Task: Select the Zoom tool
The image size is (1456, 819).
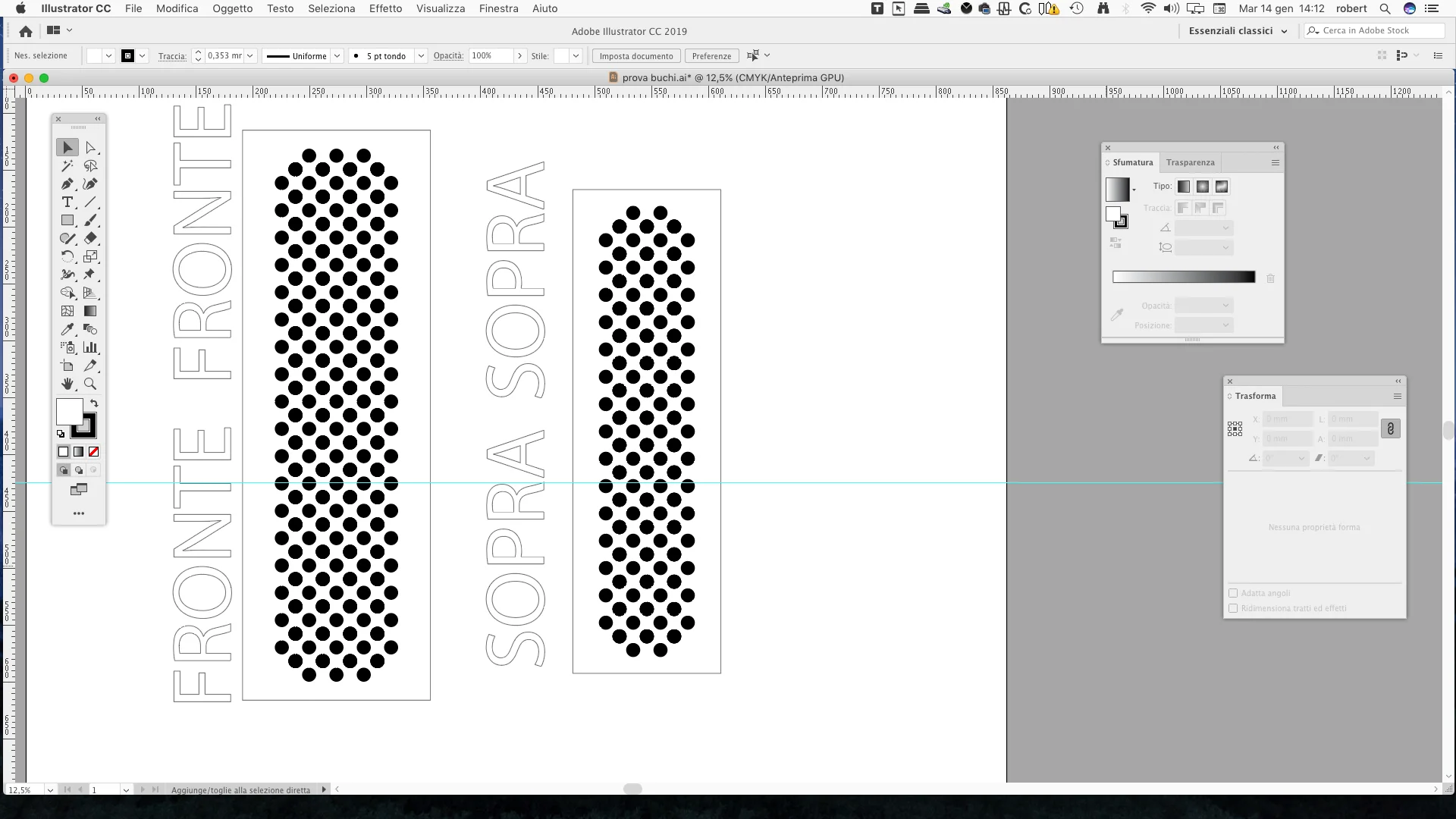Action: point(90,384)
